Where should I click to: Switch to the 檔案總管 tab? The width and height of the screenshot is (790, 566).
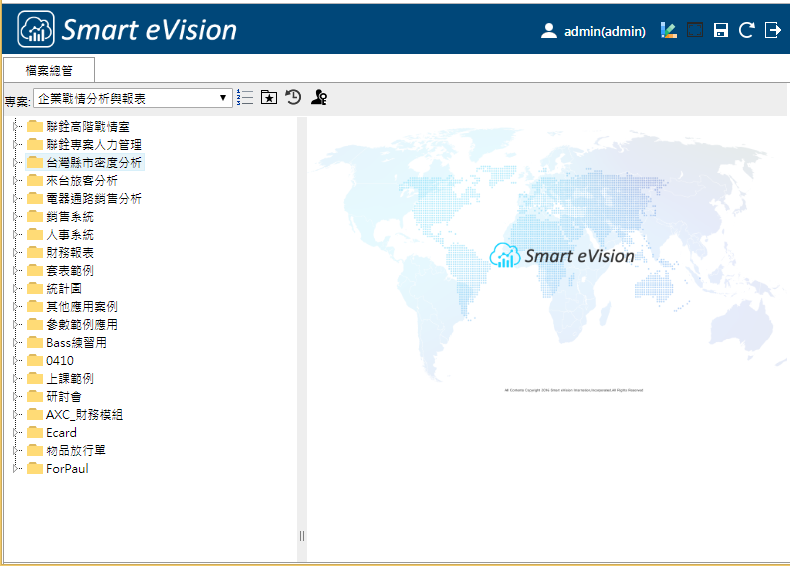(x=49, y=70)
